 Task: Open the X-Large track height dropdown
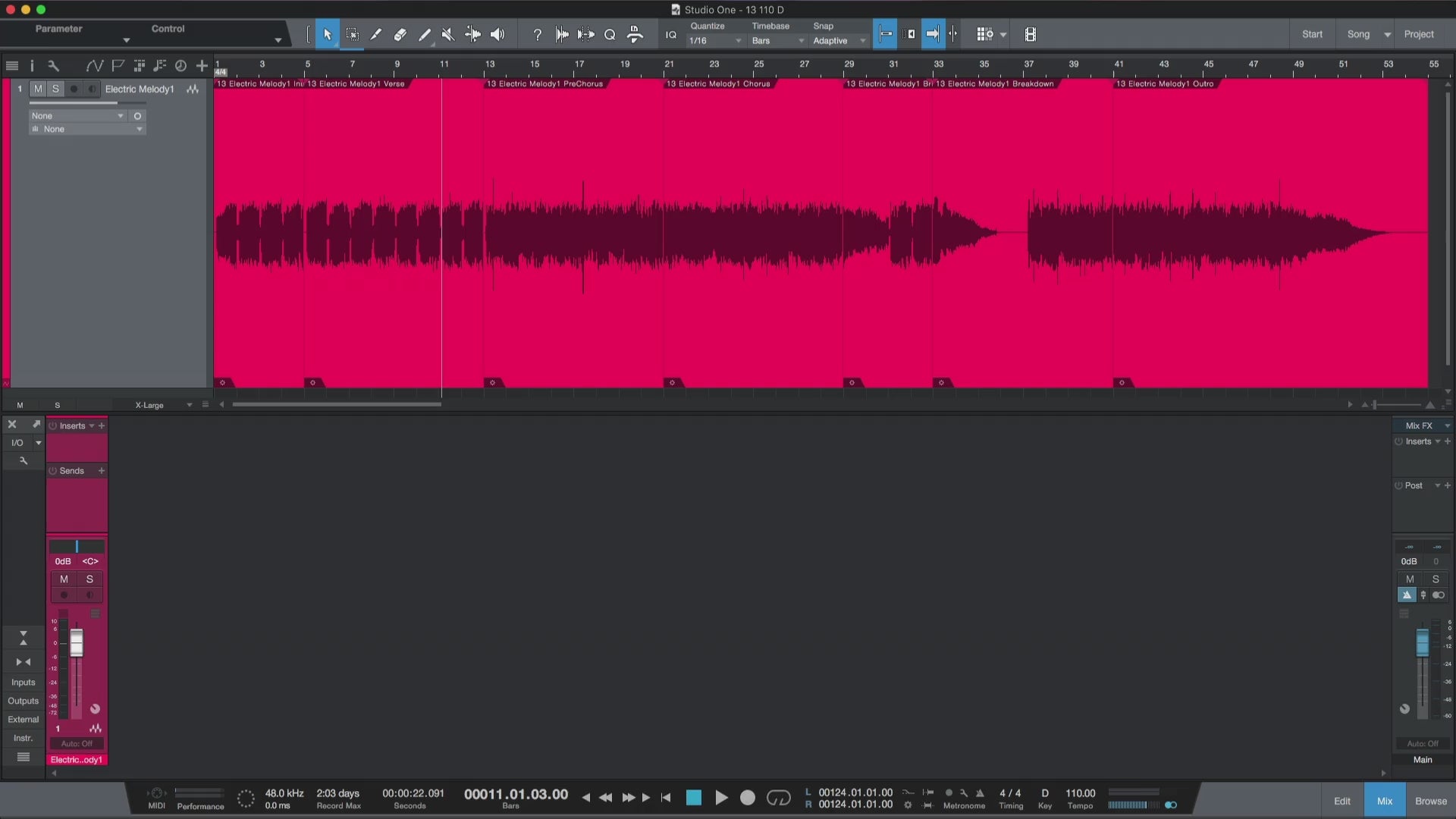pyautogui.click(x=163, y=405)
